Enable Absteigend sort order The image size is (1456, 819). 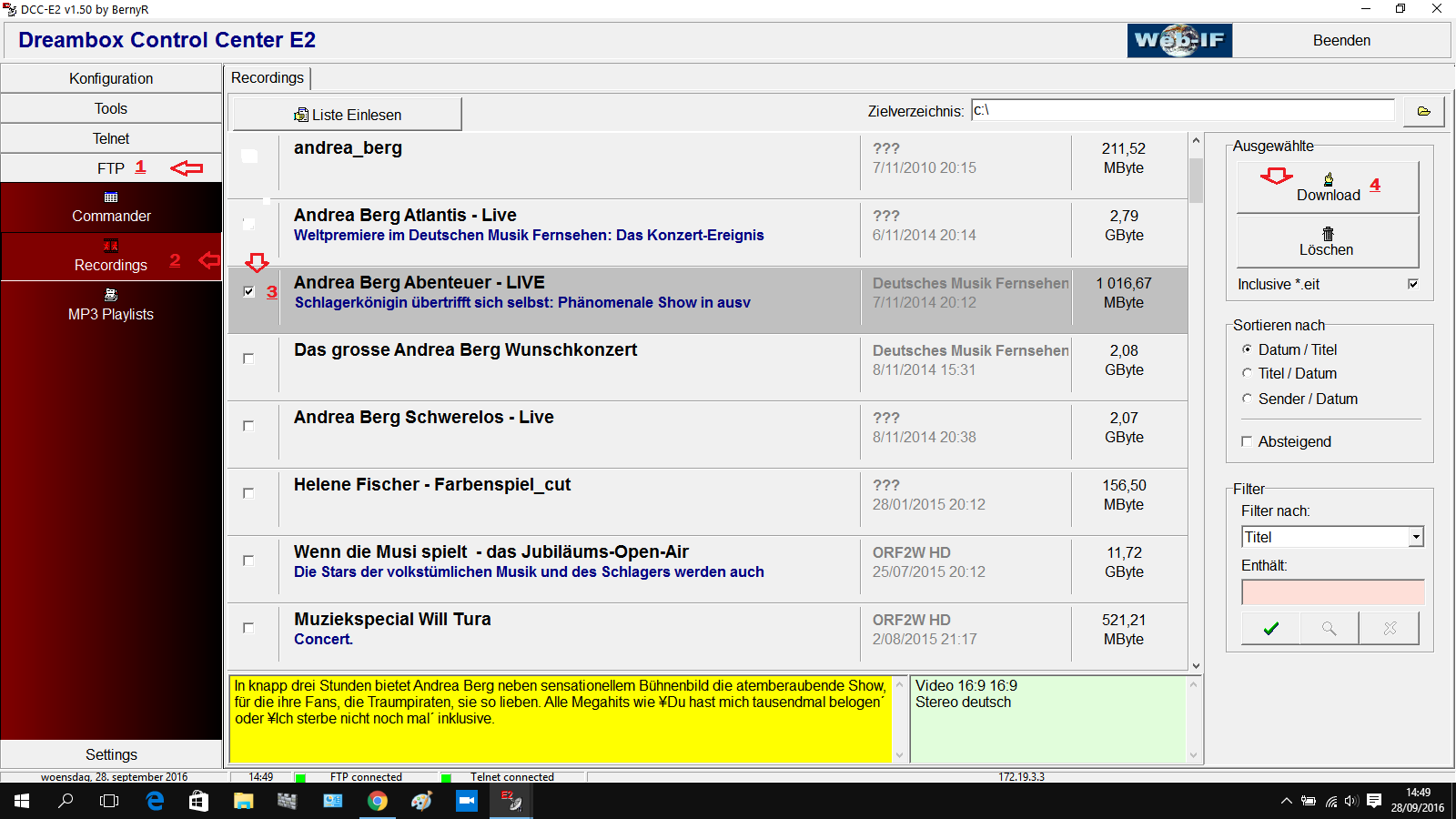[x=1247, y=441]
